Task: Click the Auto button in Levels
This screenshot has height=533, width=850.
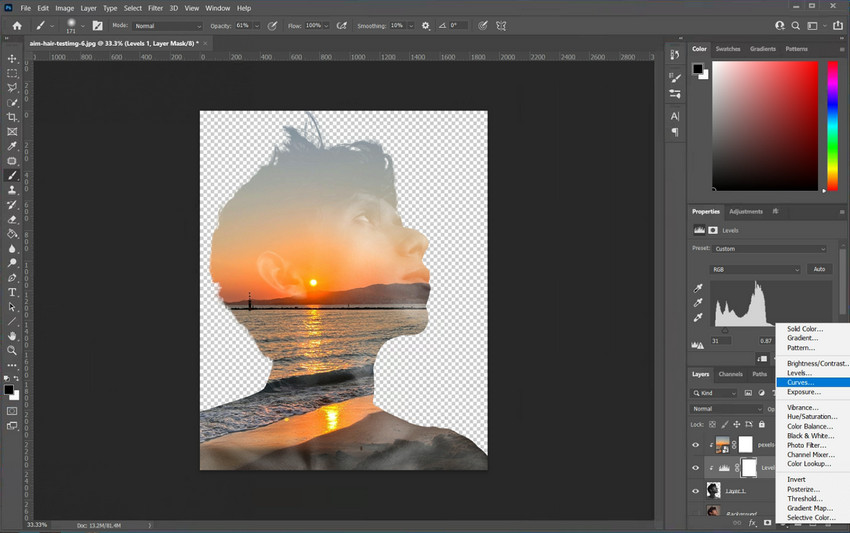Action: click(819, 269)
